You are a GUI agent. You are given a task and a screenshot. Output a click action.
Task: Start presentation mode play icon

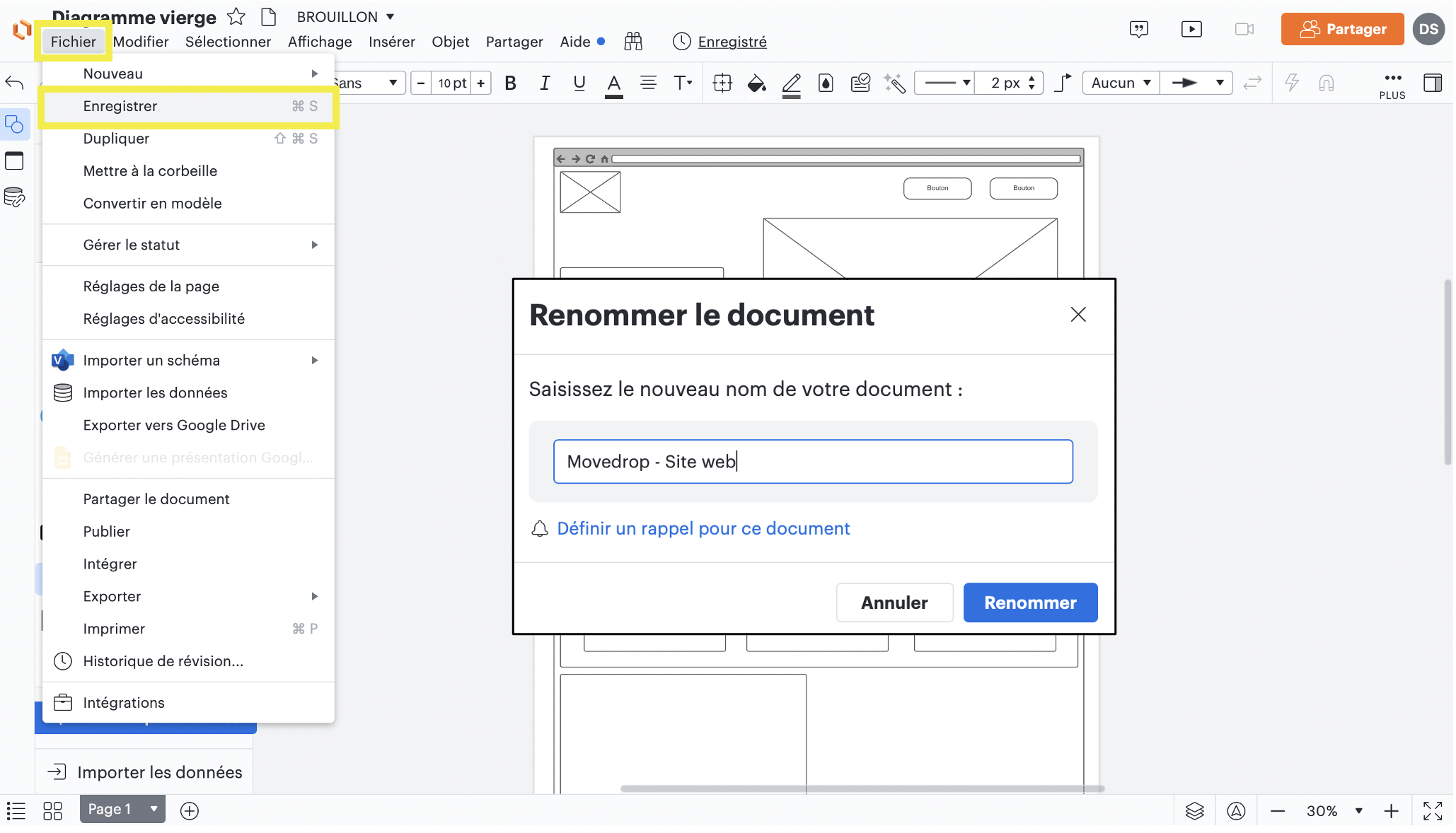click(1191, 29)
